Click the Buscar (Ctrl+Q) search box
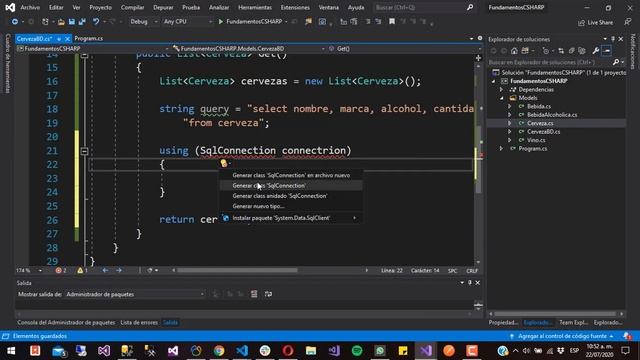640x360 pixels. [x=424, y=7]
